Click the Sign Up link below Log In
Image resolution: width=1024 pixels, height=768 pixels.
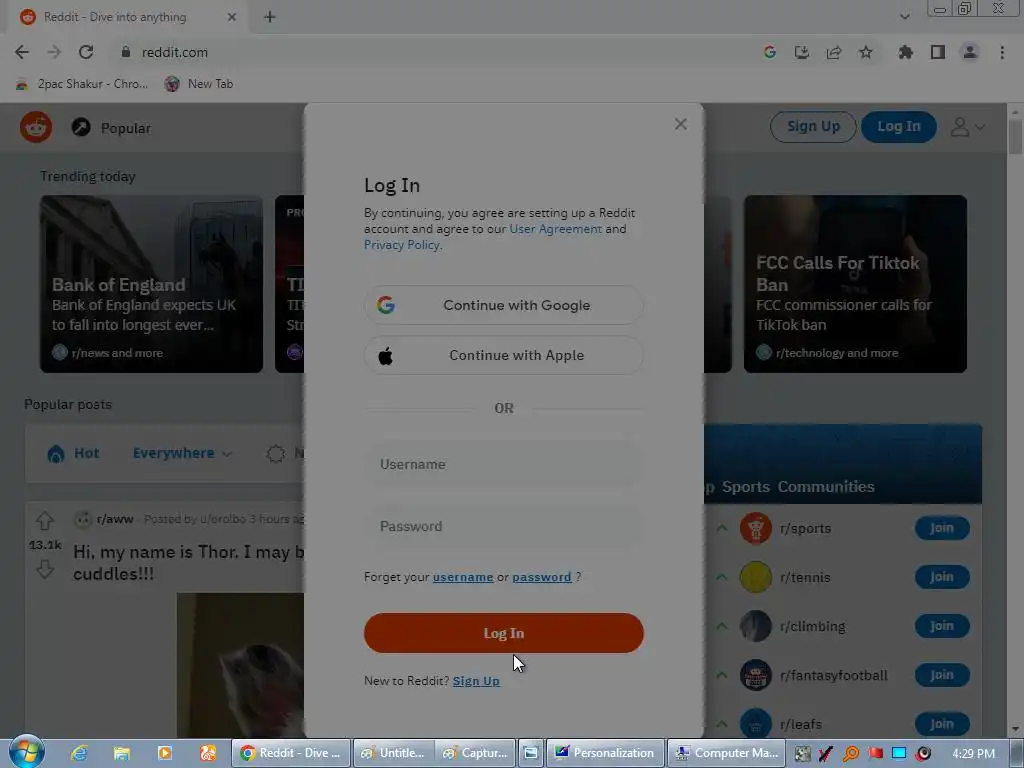point(476,681)
